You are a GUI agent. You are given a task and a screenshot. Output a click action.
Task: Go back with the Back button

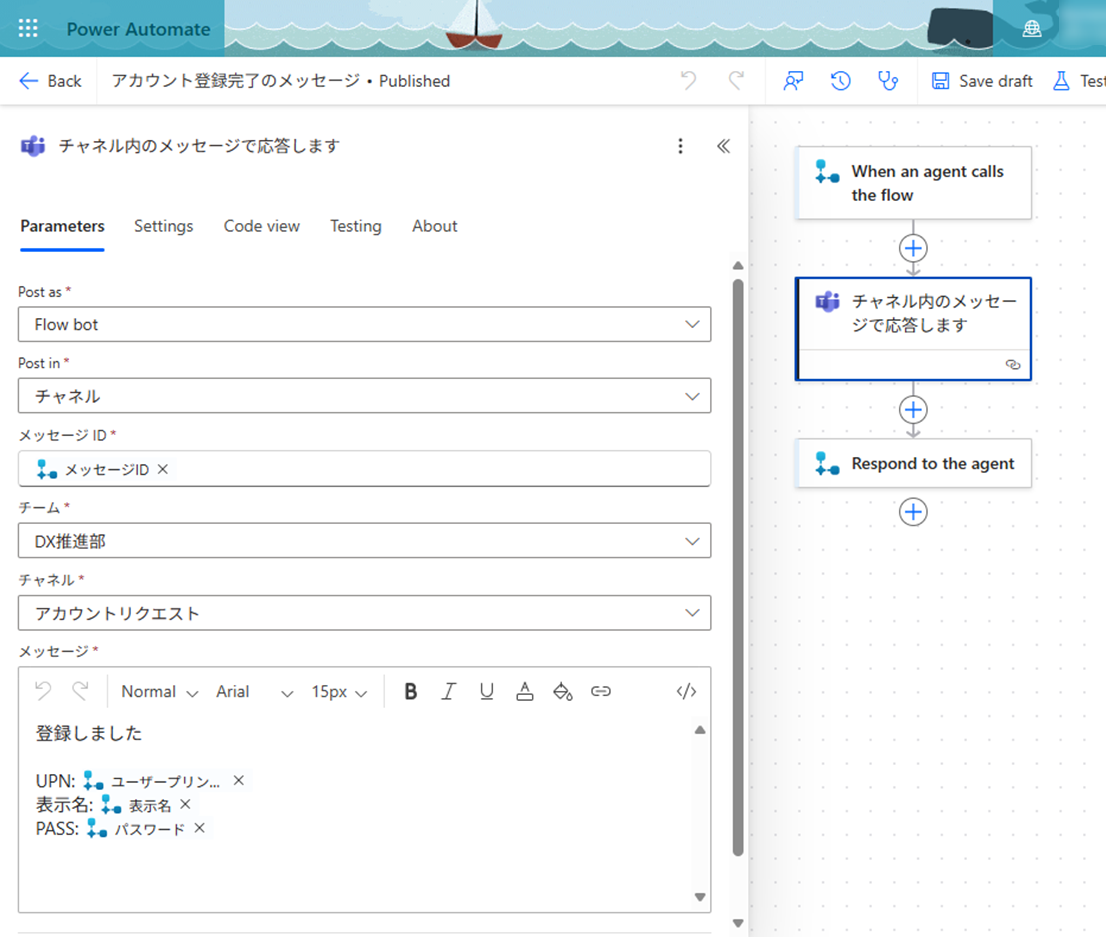[50, 81]
